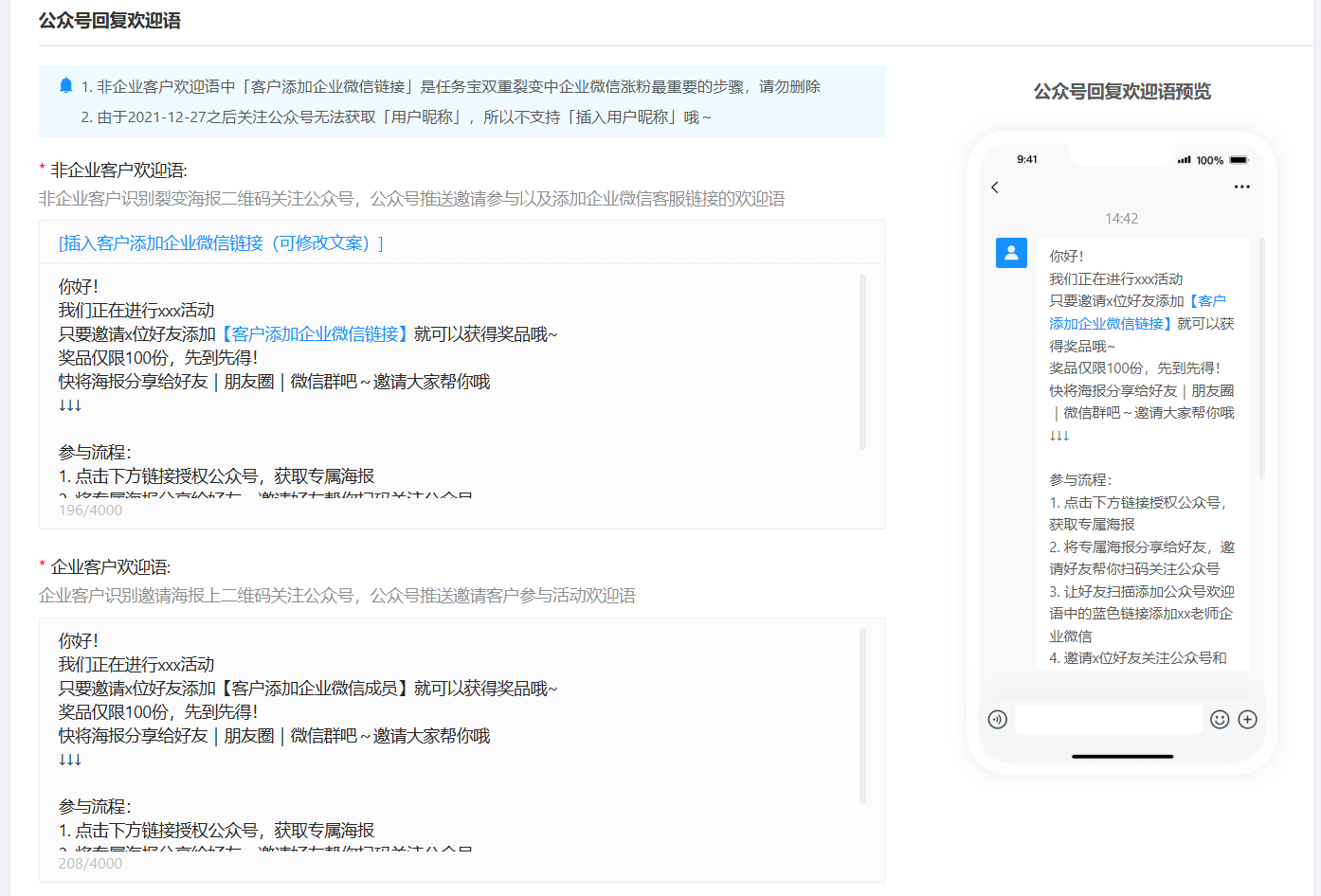Viewport: 1321px width, 896px height.
Task: Click the scrollbar of non-enterprise welcome text area
Action: coord(862,362)
